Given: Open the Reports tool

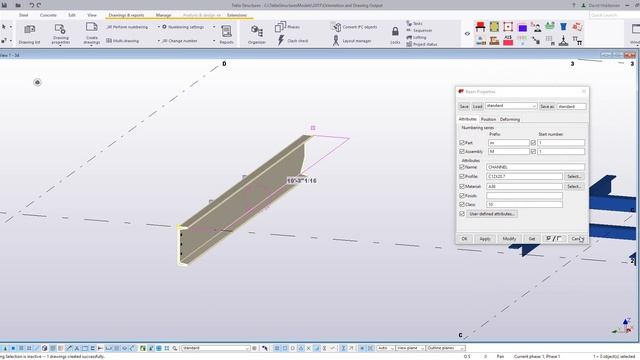Looking at the screenshot, I should point(226,34).
